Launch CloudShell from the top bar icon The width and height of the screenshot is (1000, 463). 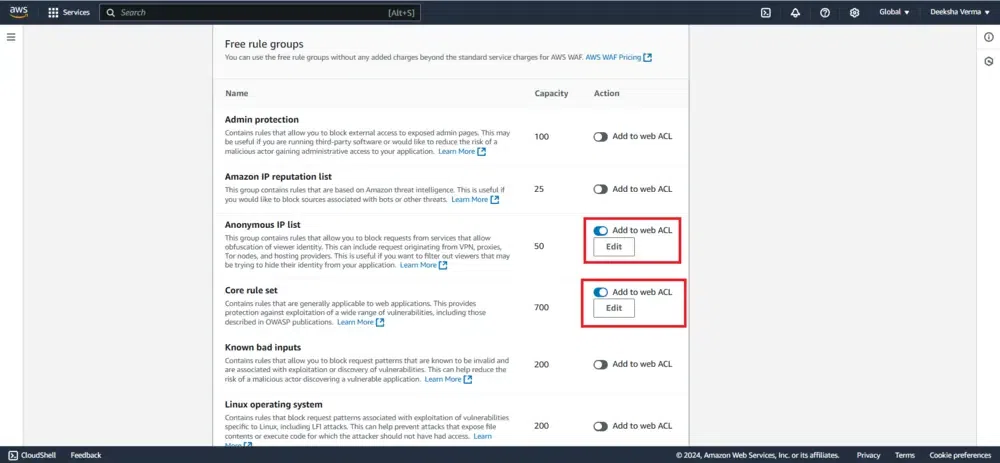tap(766, 12)
